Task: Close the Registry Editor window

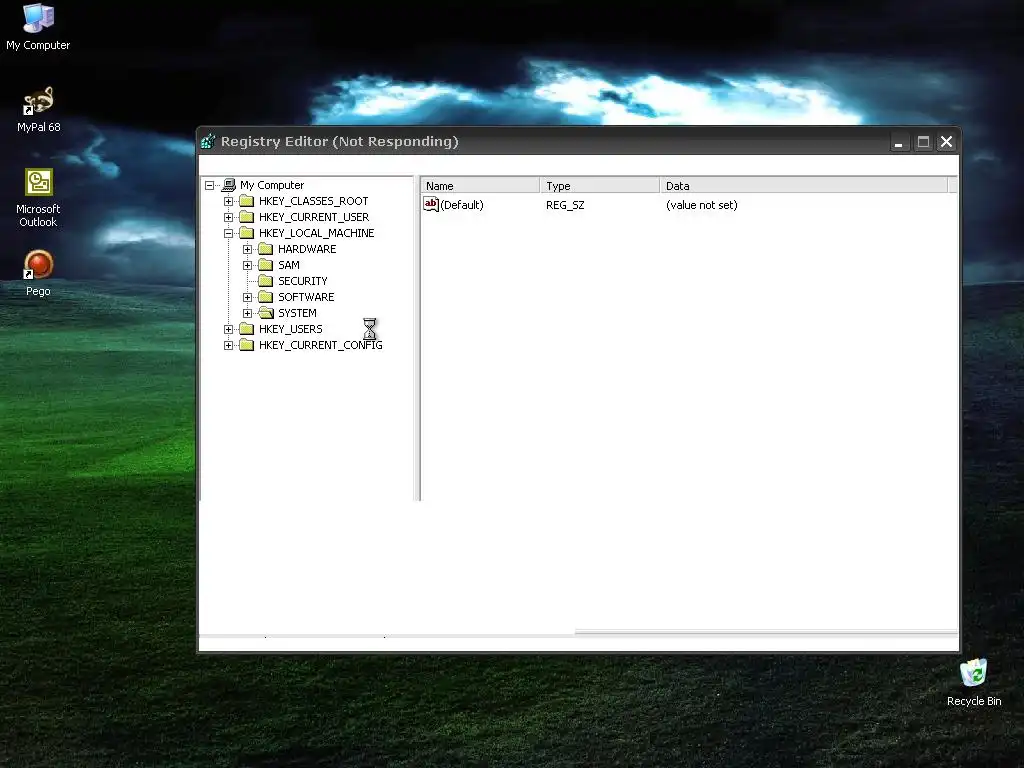Action: 946,142
